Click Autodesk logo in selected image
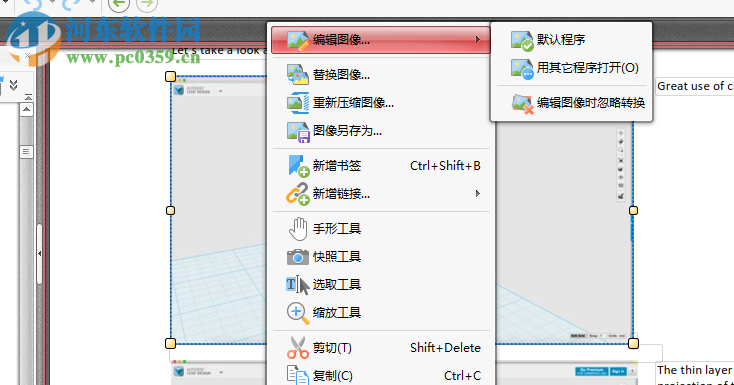Viewport: 734px width, 385px height. point(179,90)
